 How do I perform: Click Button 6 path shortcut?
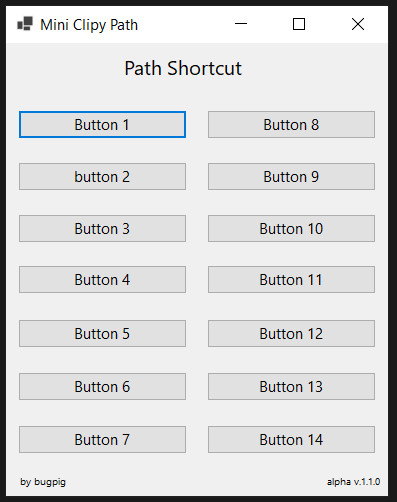(102, 387)
